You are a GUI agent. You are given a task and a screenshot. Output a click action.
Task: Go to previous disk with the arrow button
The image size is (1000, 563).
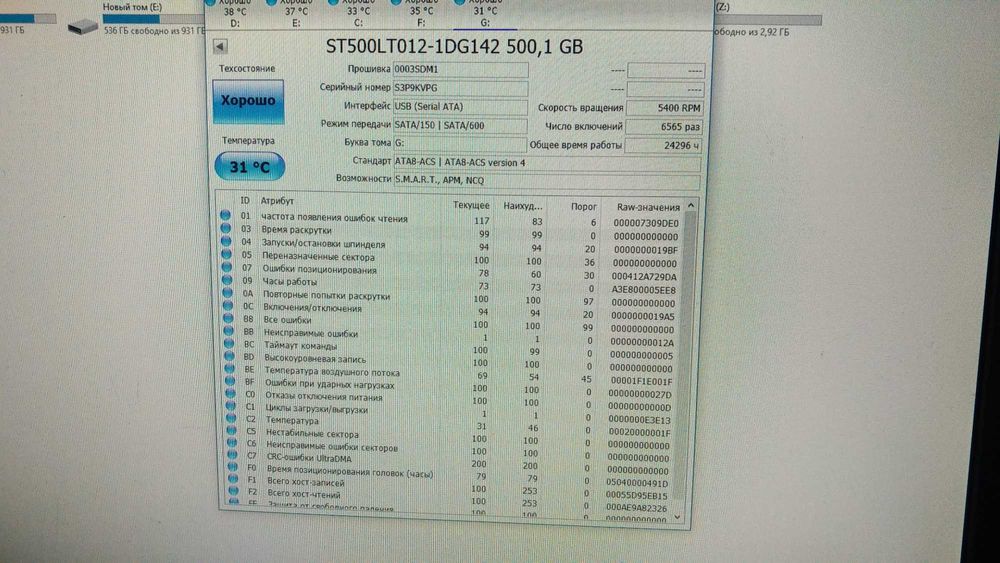[x=220, y=47]
